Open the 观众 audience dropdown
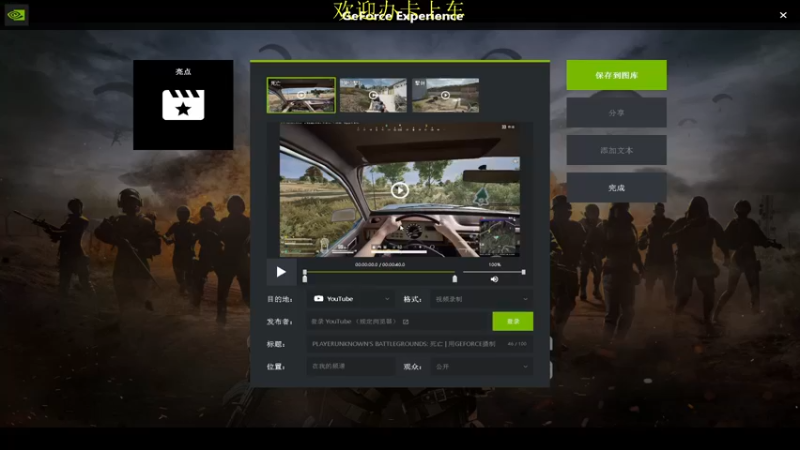Screen dimensions: 800x450 (482, 366)
